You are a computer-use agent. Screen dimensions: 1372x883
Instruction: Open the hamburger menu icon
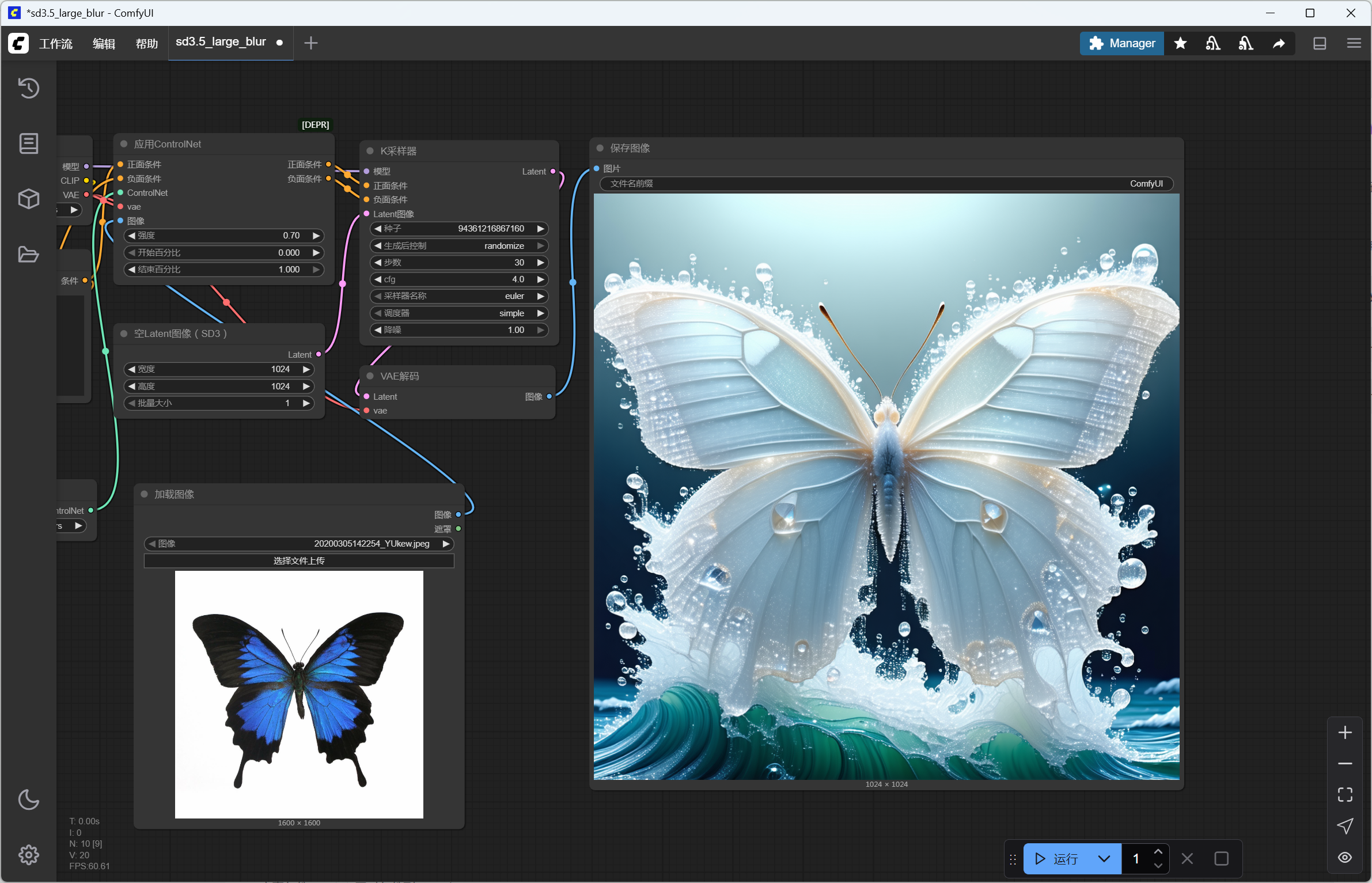(1354, 43)
